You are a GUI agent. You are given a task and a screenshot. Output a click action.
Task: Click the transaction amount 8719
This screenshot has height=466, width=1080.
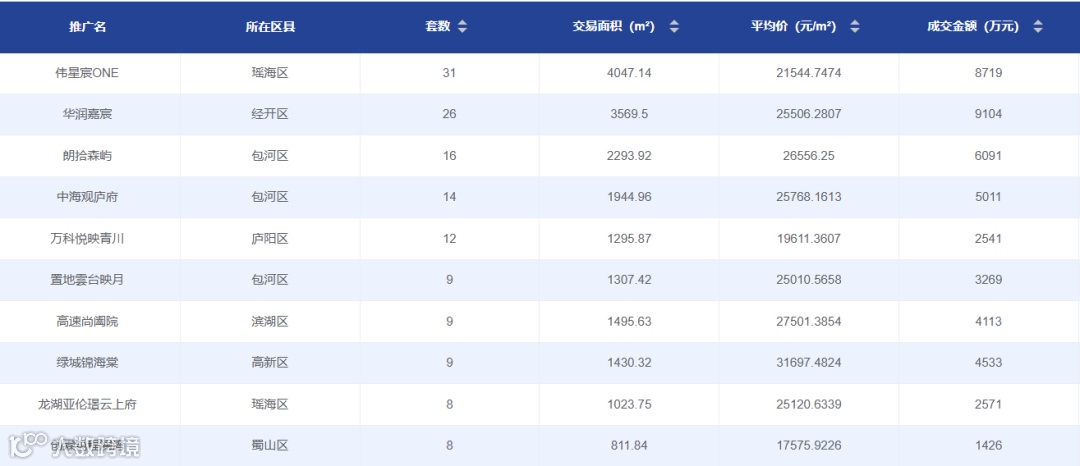tap(988, 73)
